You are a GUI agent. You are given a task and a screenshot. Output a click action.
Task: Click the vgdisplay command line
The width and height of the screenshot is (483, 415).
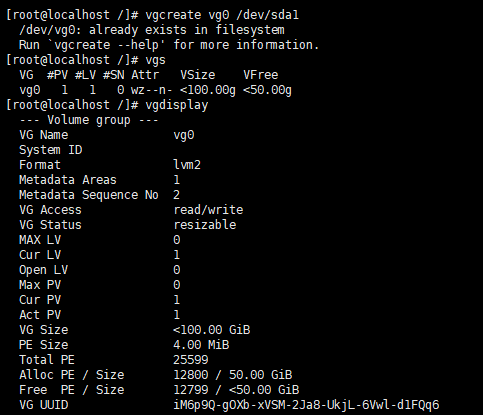[x=107, y=105]
